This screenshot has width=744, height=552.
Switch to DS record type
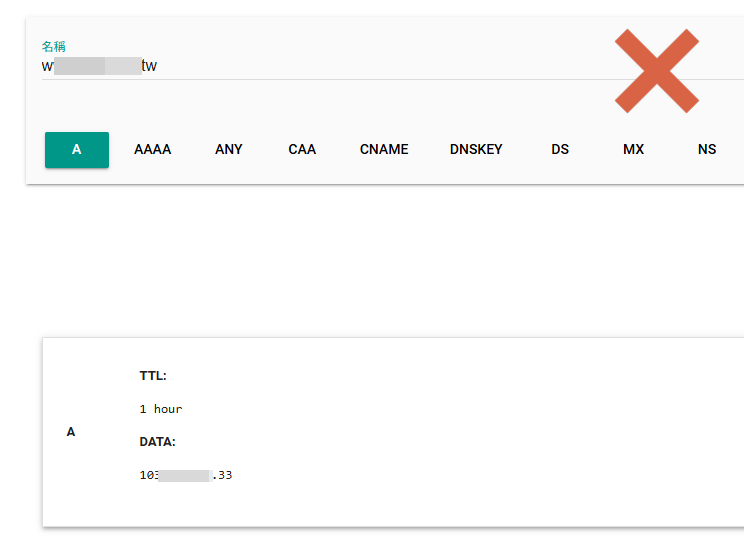(560, 150)
